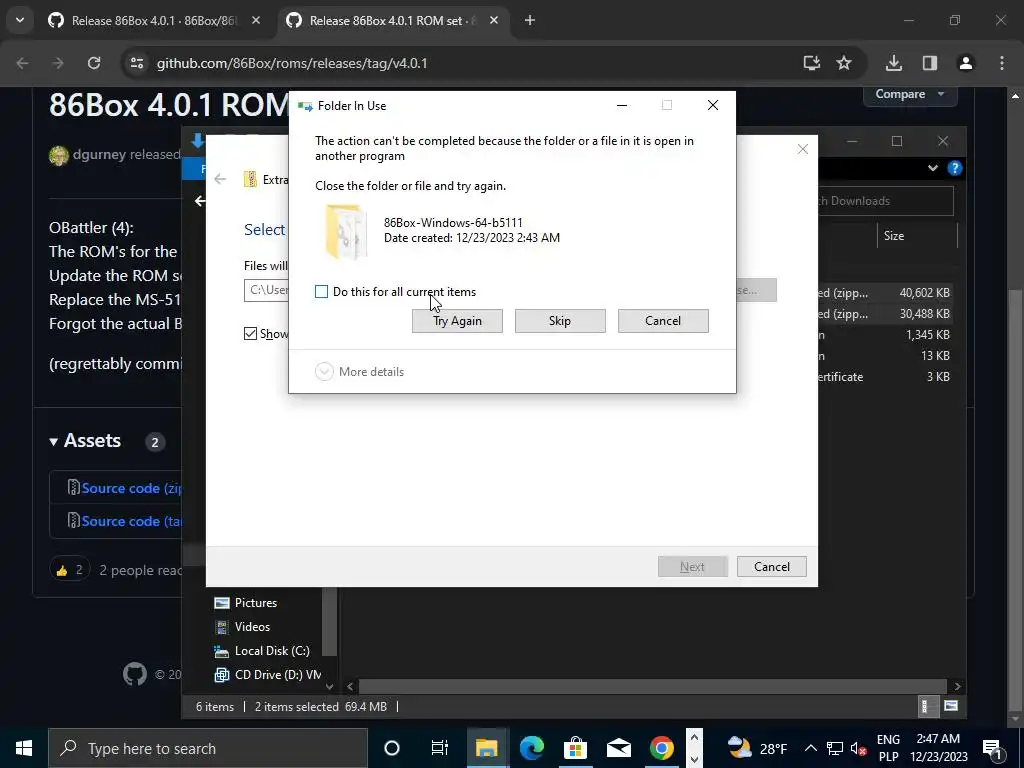The width and height of the screenshot is (1024, 768).
Task: Open the Chrome three-dot menu
Action: click(x=1002, y=63)
